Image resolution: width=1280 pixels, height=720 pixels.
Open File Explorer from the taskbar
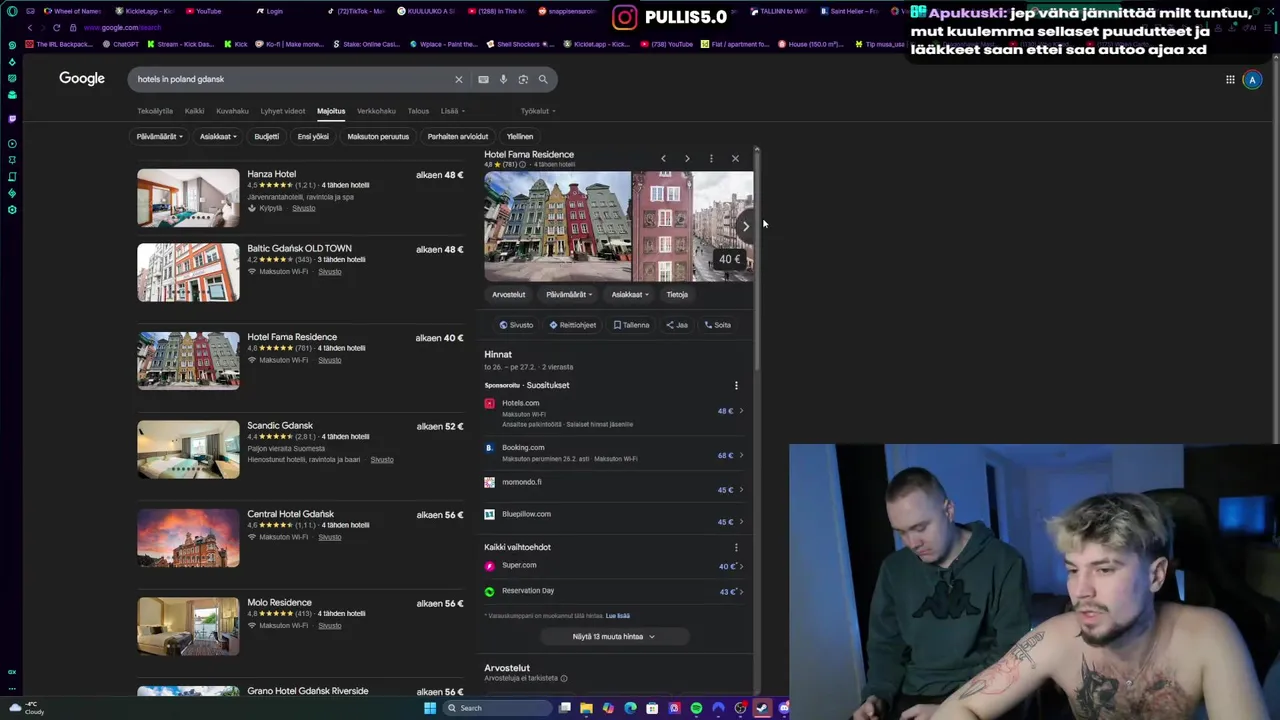586,708
